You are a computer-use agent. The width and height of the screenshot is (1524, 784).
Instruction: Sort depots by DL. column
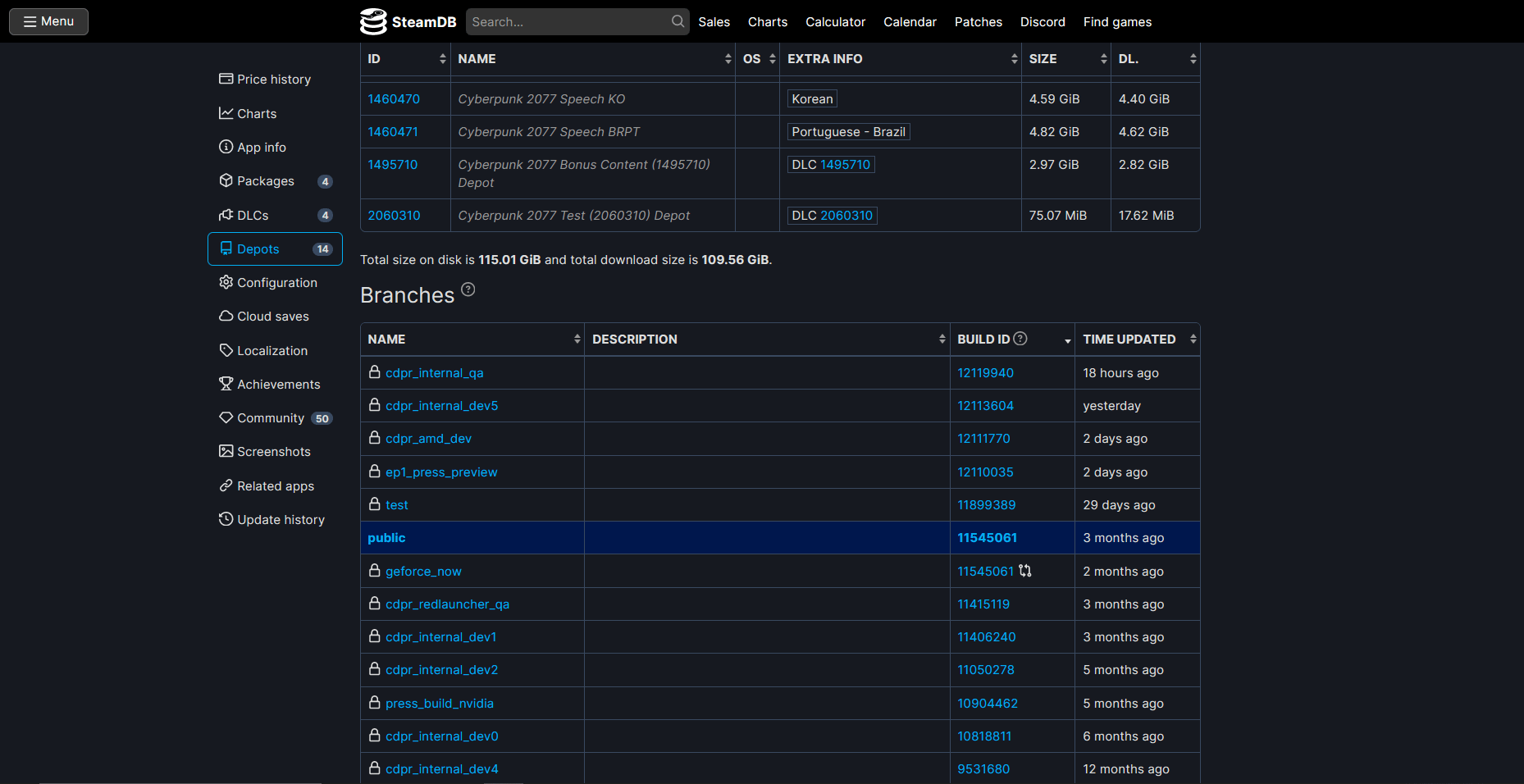click(1156, 59)
